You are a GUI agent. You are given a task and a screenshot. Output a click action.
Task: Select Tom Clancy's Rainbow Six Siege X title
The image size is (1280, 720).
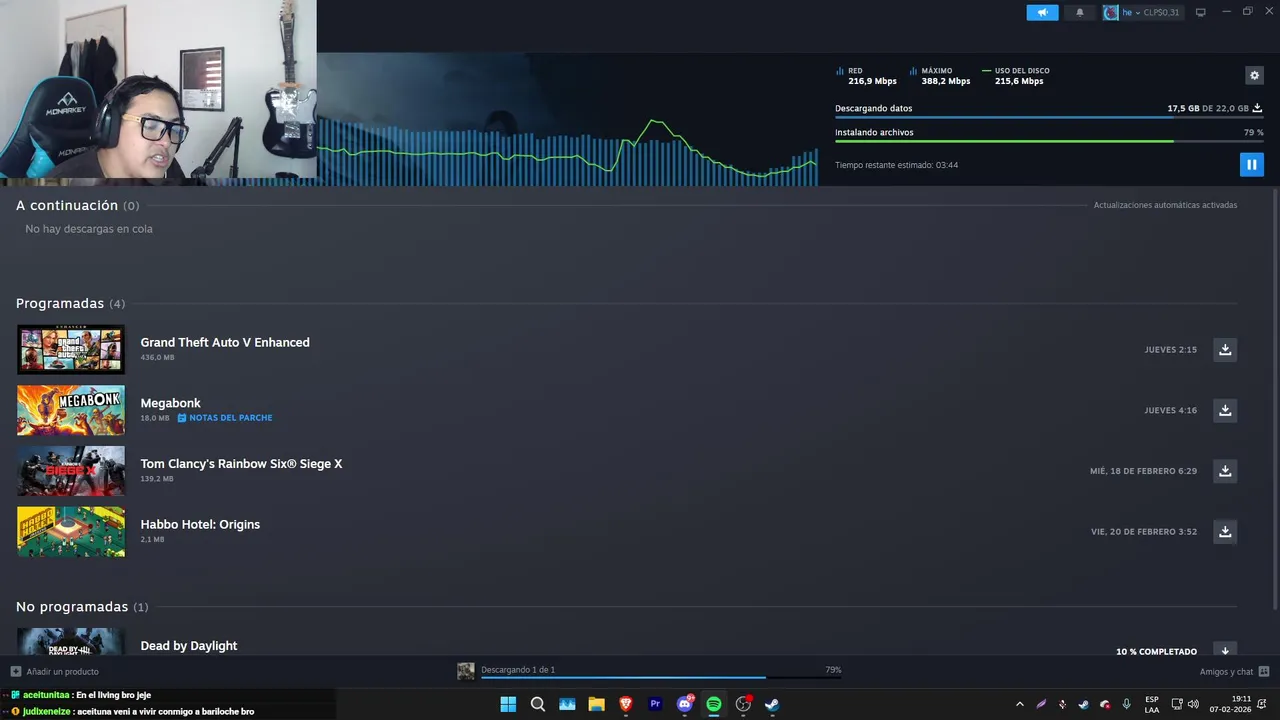coord(241,464)
